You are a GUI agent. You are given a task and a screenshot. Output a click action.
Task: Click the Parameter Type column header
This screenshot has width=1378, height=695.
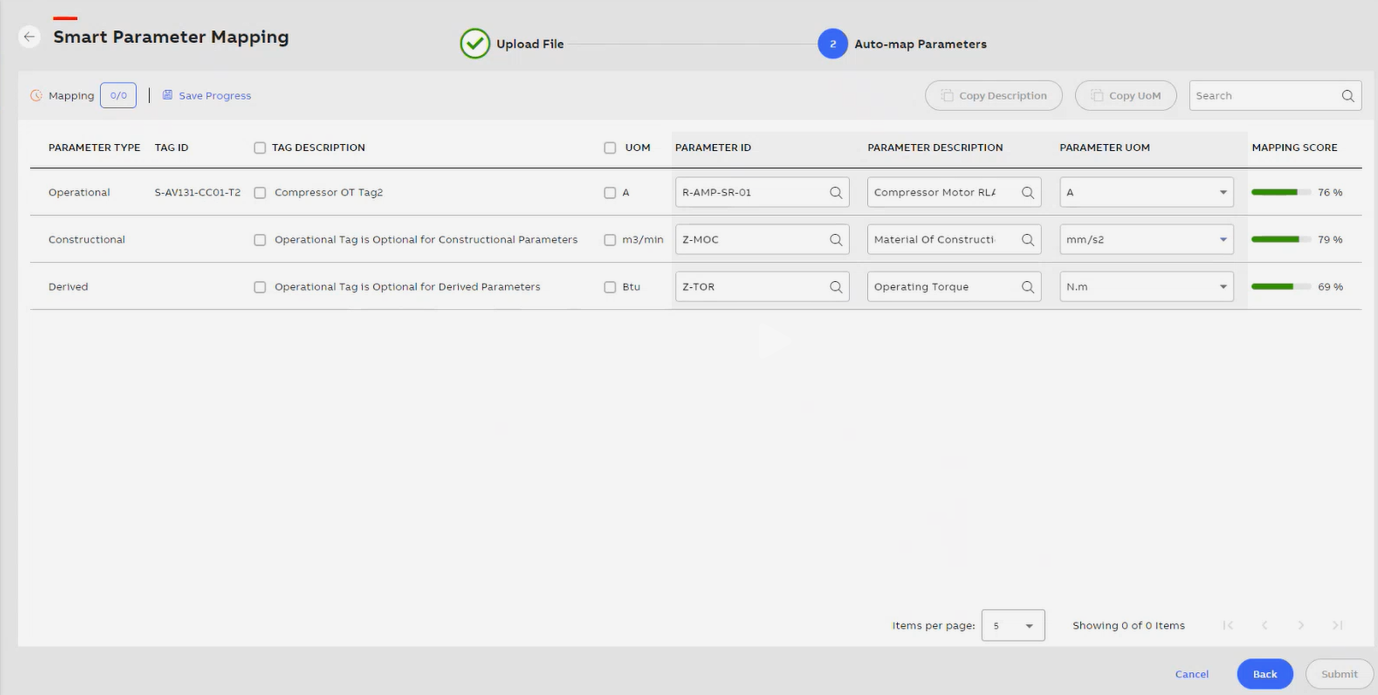coord(94,148)
